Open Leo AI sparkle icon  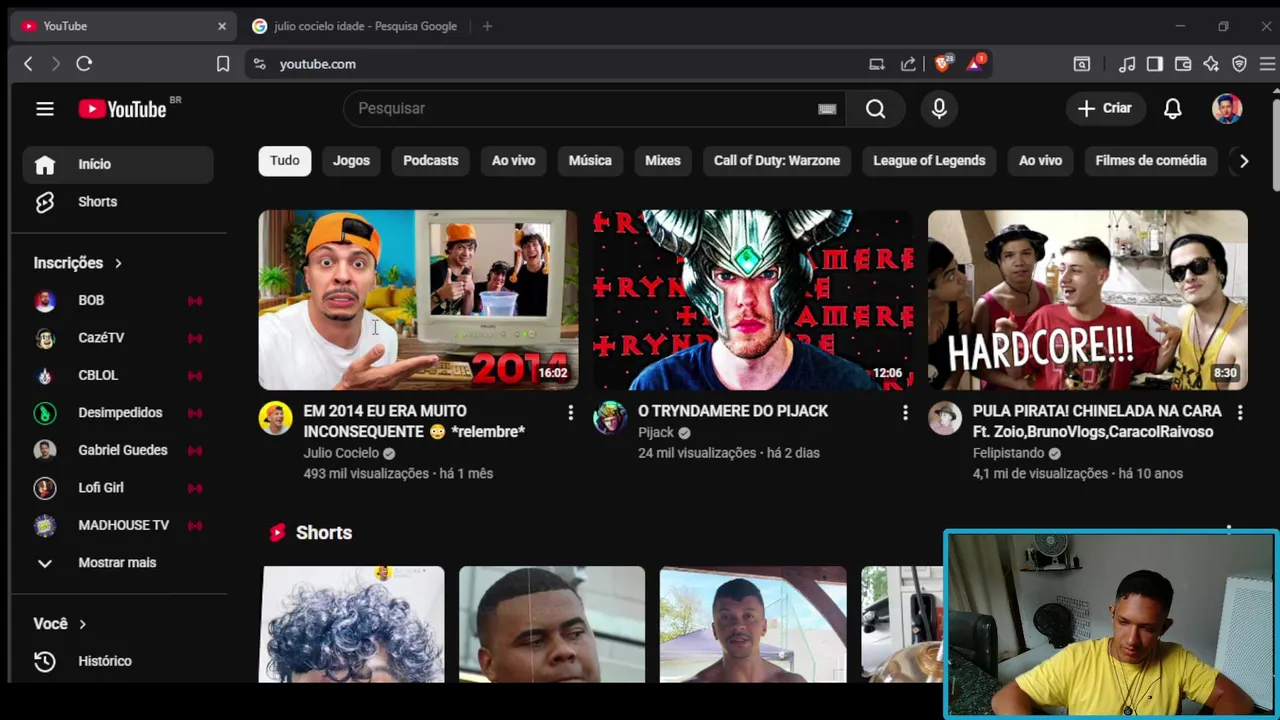coord(1211,64)
